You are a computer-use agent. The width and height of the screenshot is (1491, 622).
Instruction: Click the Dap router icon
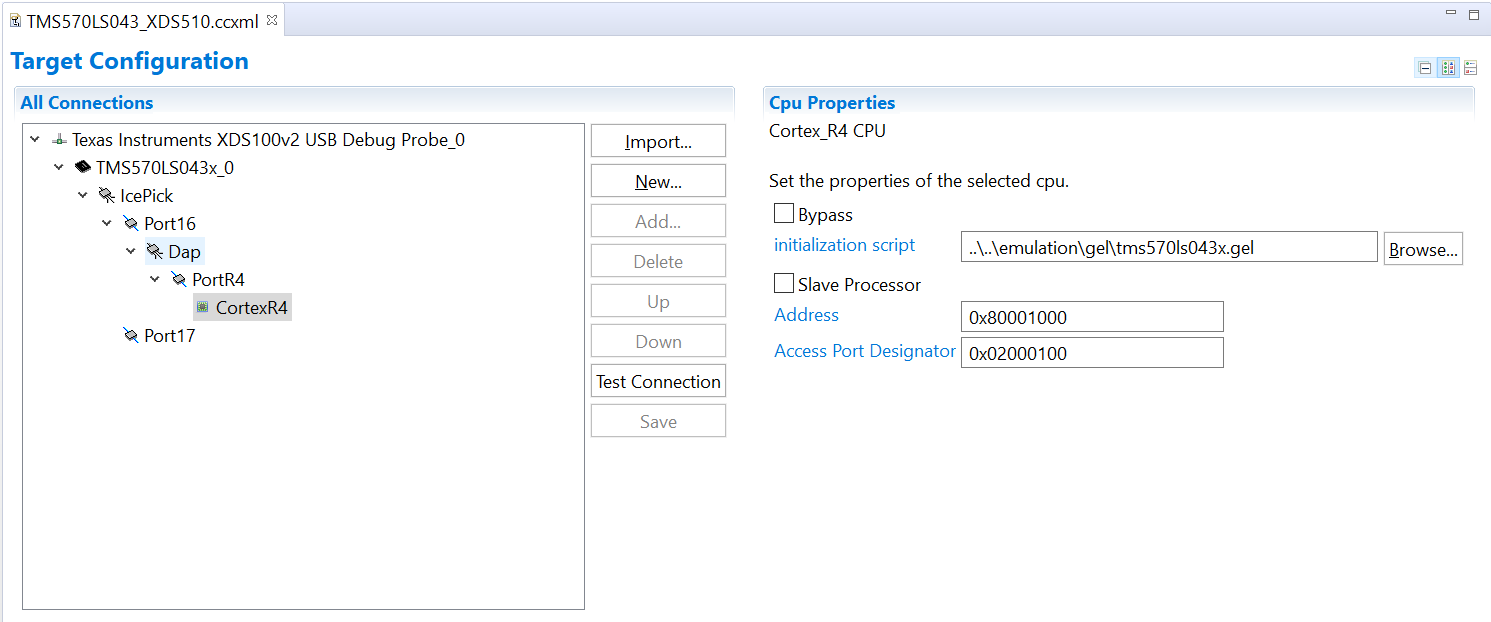(x=155, y=252)
